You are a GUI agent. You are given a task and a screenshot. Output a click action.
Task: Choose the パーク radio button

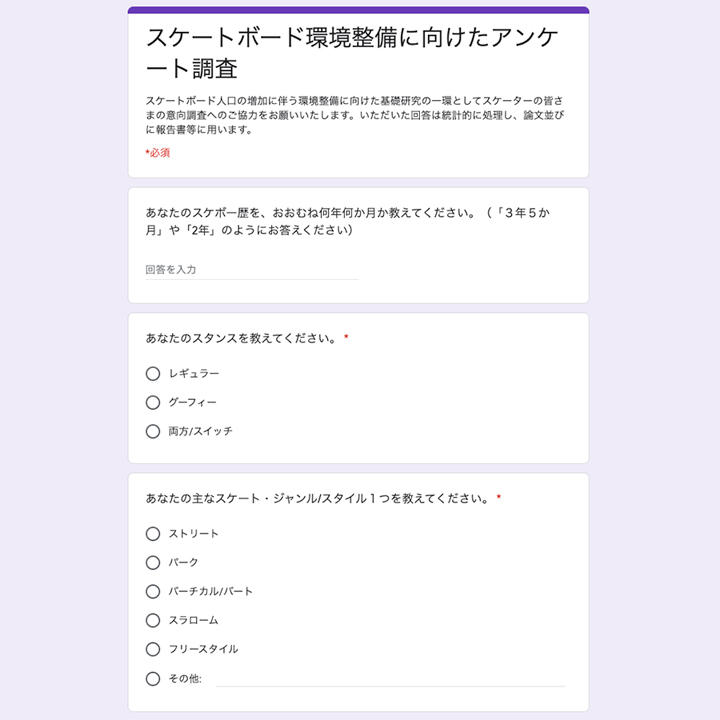(153, 562)
